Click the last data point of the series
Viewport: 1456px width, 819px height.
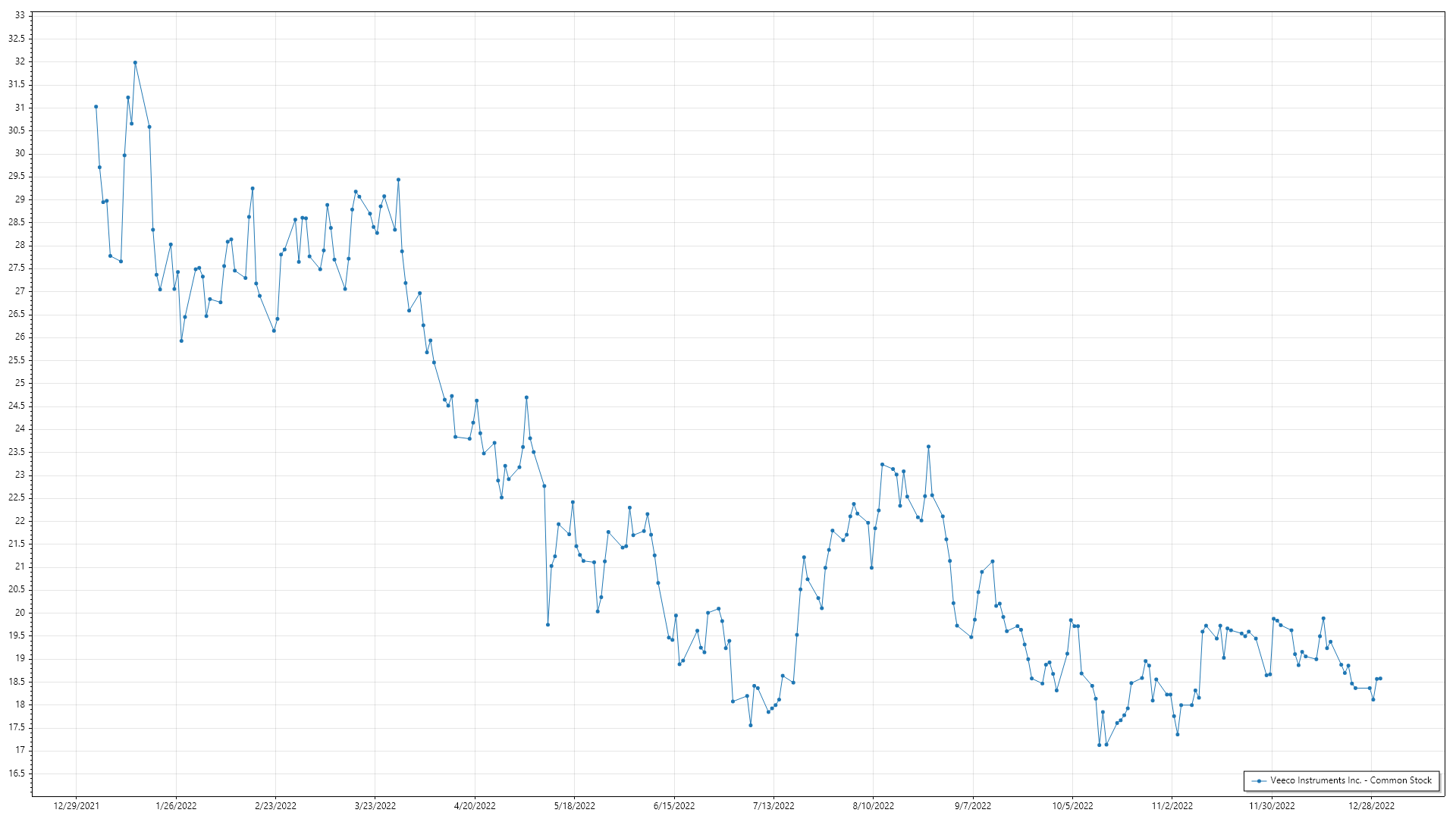tap(1380, 679)
